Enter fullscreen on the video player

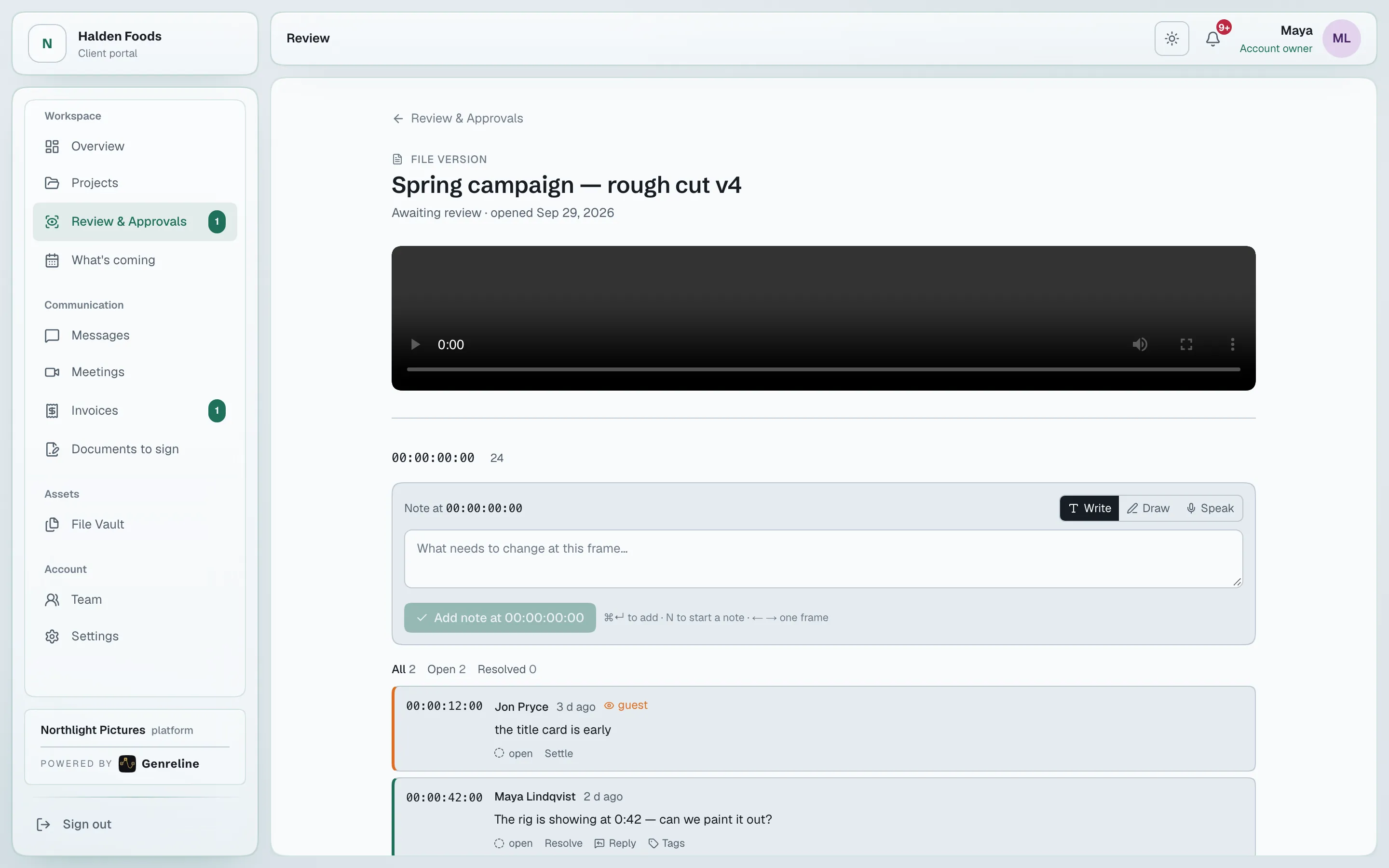[1186, 344]
